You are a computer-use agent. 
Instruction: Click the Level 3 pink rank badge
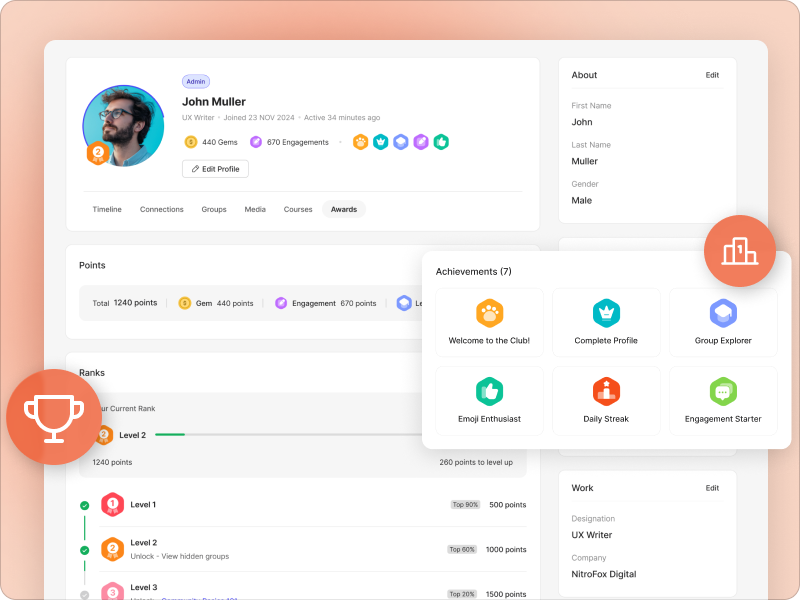tap(112, 592)
